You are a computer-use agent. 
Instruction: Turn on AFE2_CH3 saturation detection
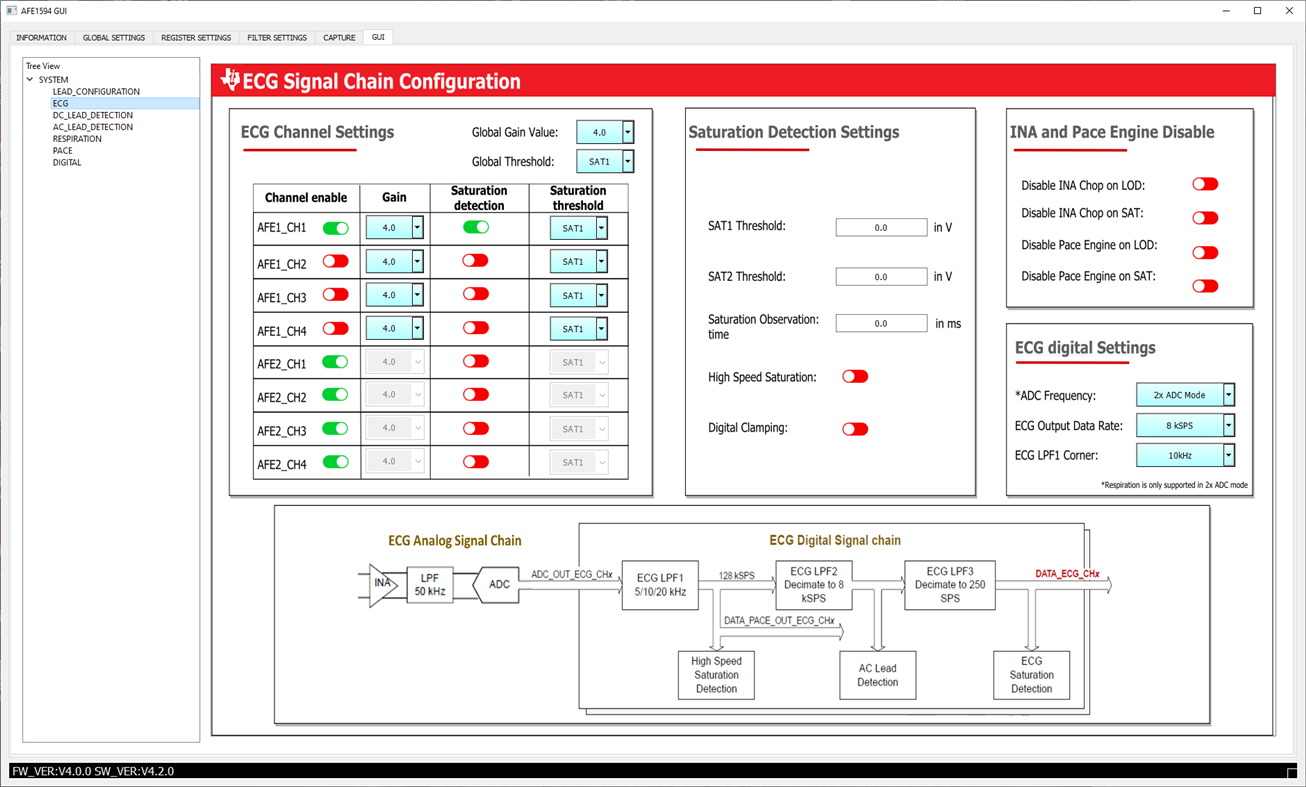click(x=476, y=428)
